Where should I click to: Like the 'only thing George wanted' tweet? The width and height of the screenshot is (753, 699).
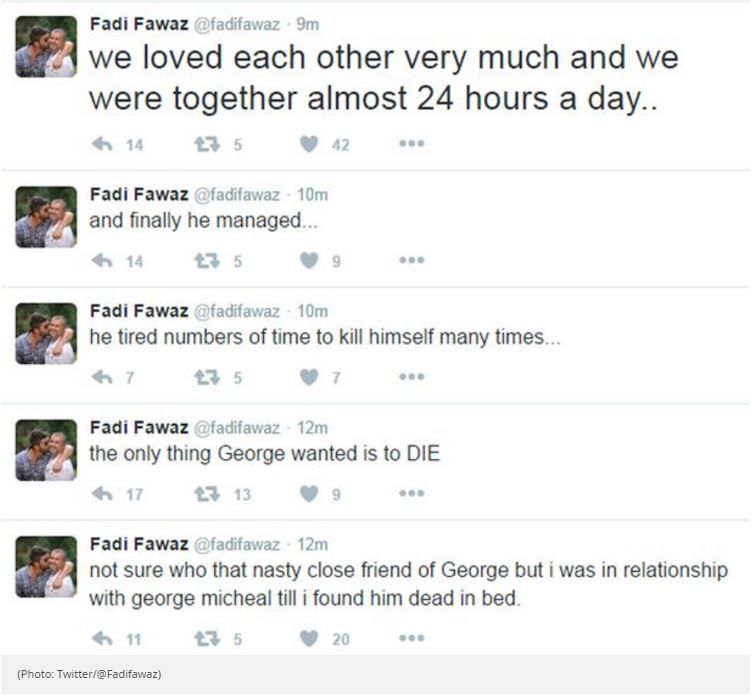pos(310,494)
